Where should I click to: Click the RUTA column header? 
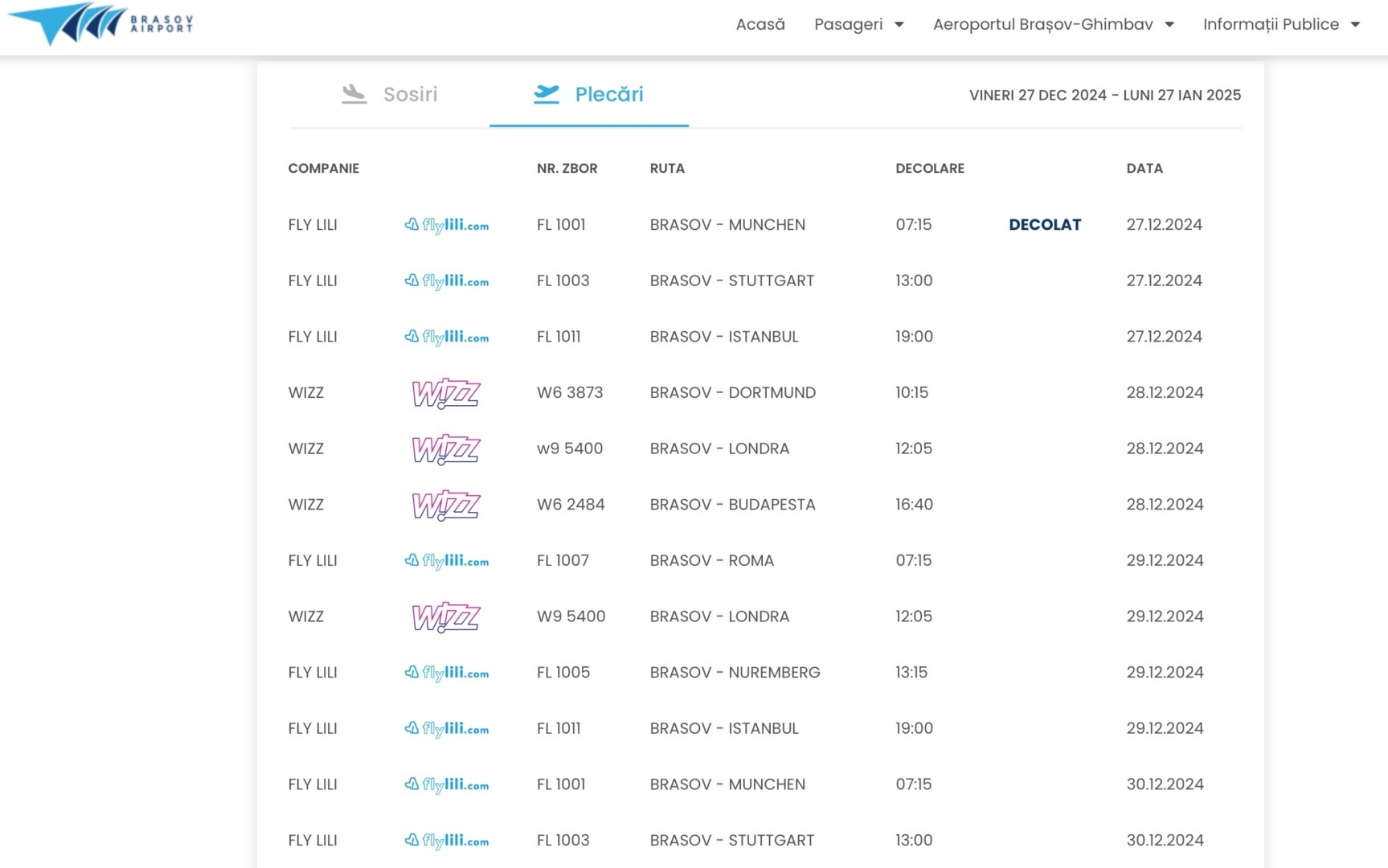[667, 168]
